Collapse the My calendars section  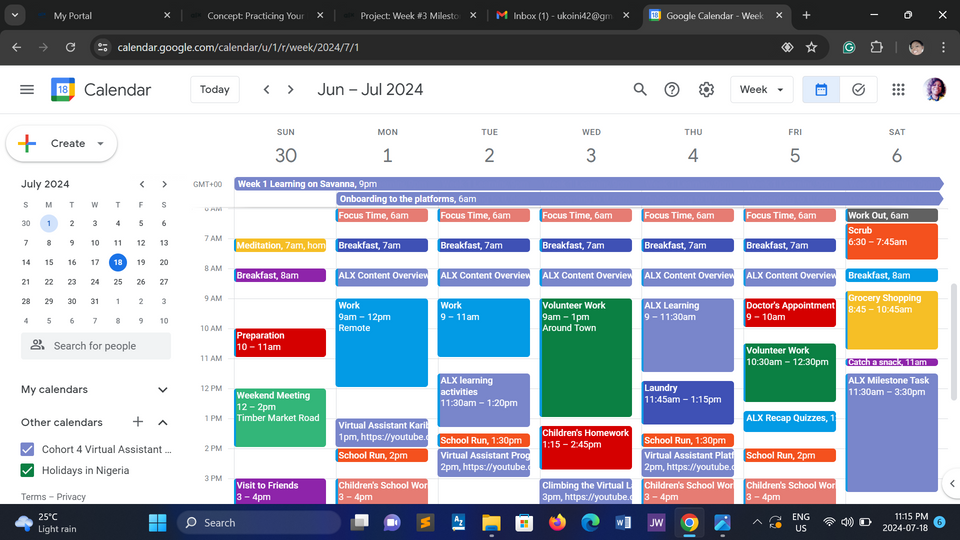[x=163, y=390]
